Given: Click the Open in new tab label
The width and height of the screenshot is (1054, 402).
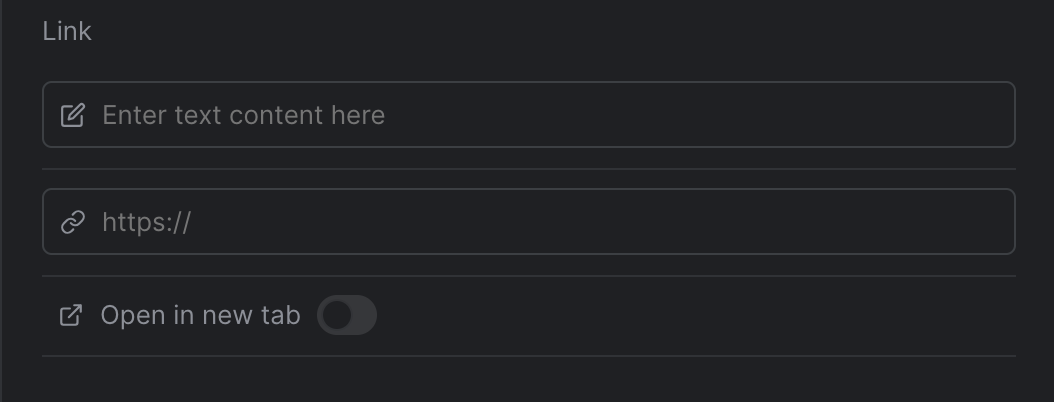Looking at the screenshot, I should [200, 315].
